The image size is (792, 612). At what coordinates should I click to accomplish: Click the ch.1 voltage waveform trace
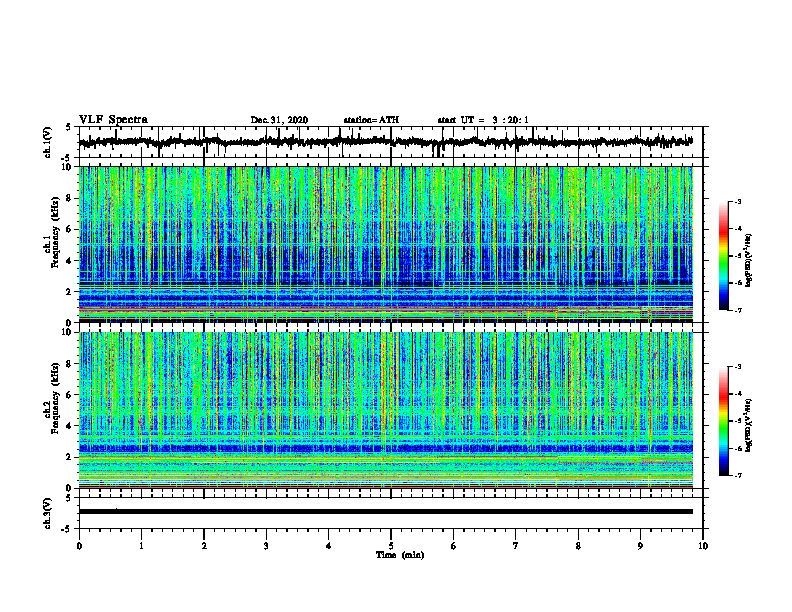tap(385, 142)
